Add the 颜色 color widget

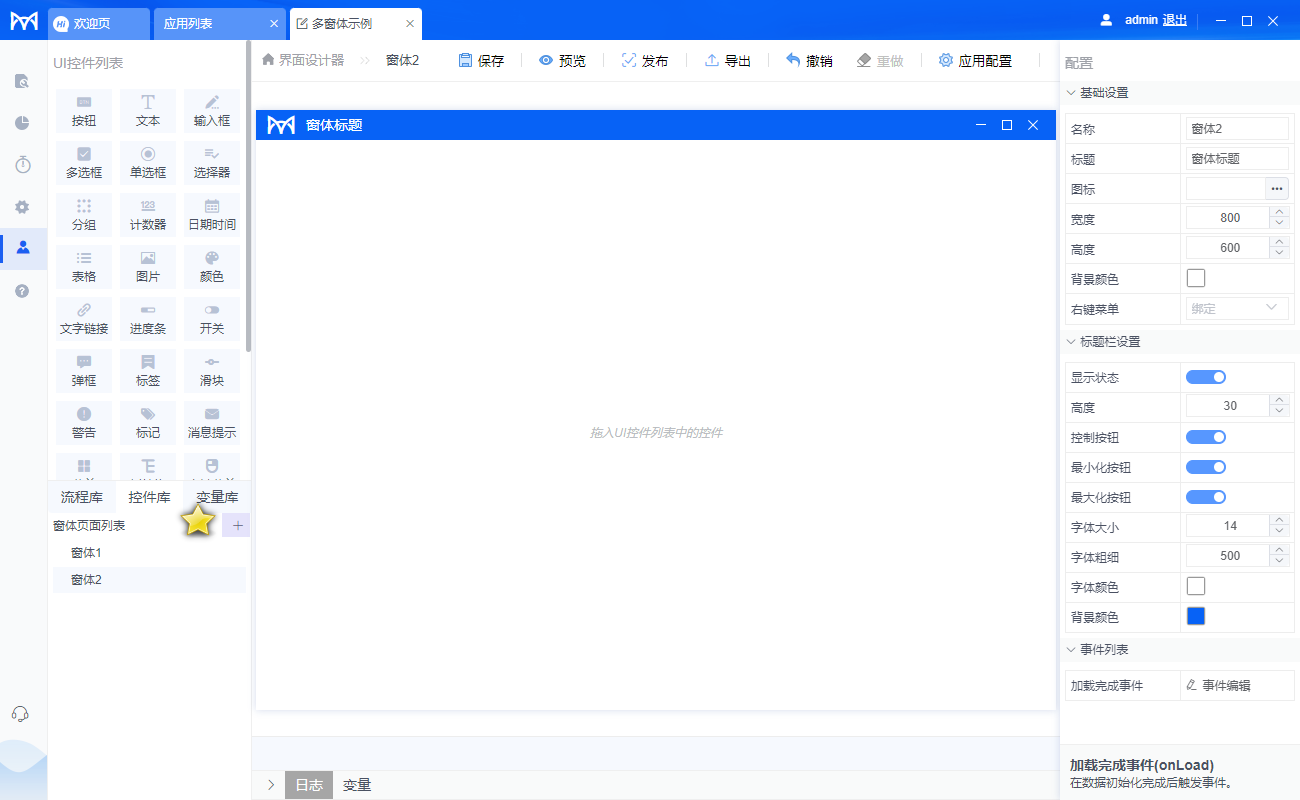point(212,267)
